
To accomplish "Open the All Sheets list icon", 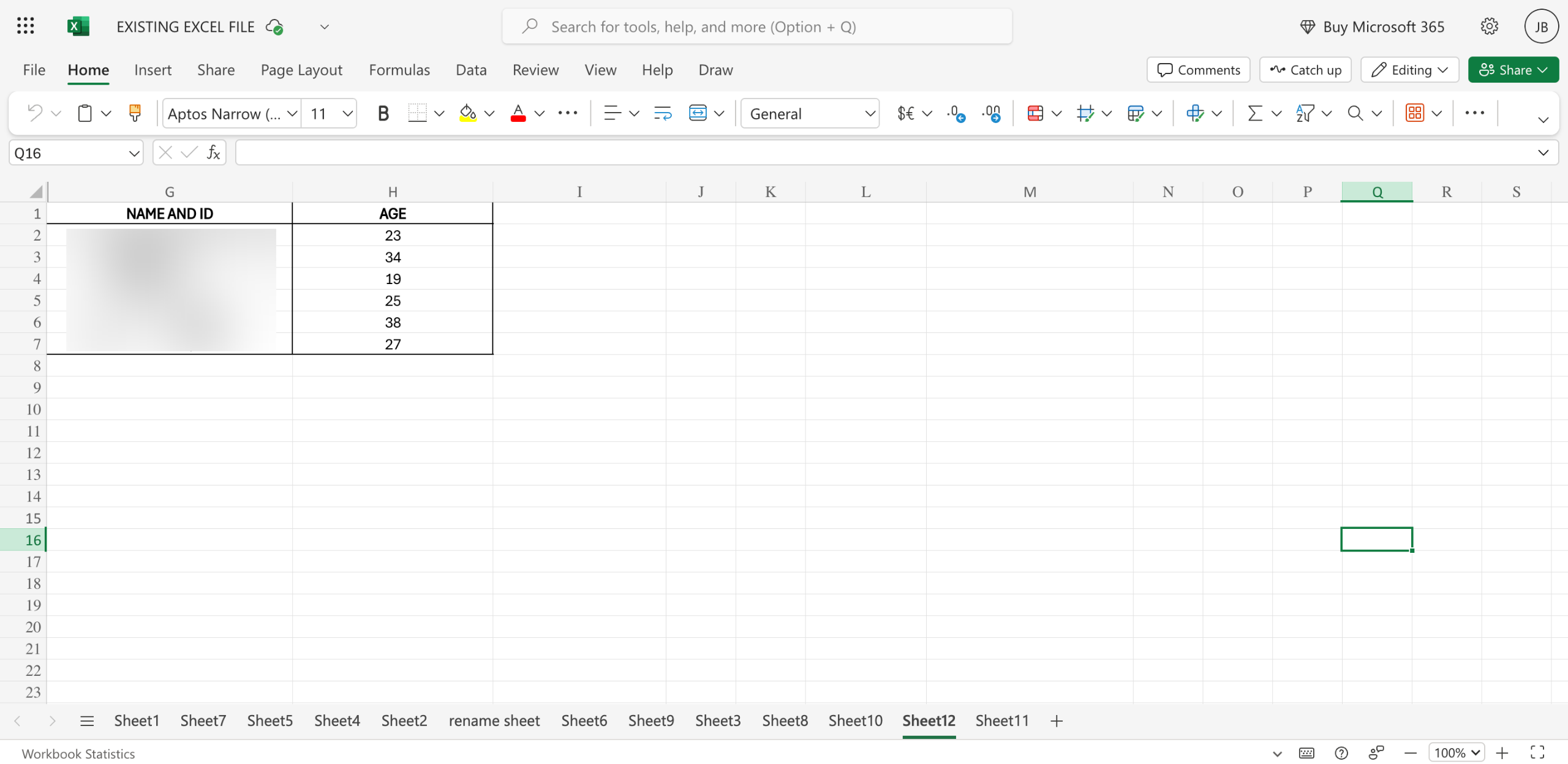I will click(87, 721).
